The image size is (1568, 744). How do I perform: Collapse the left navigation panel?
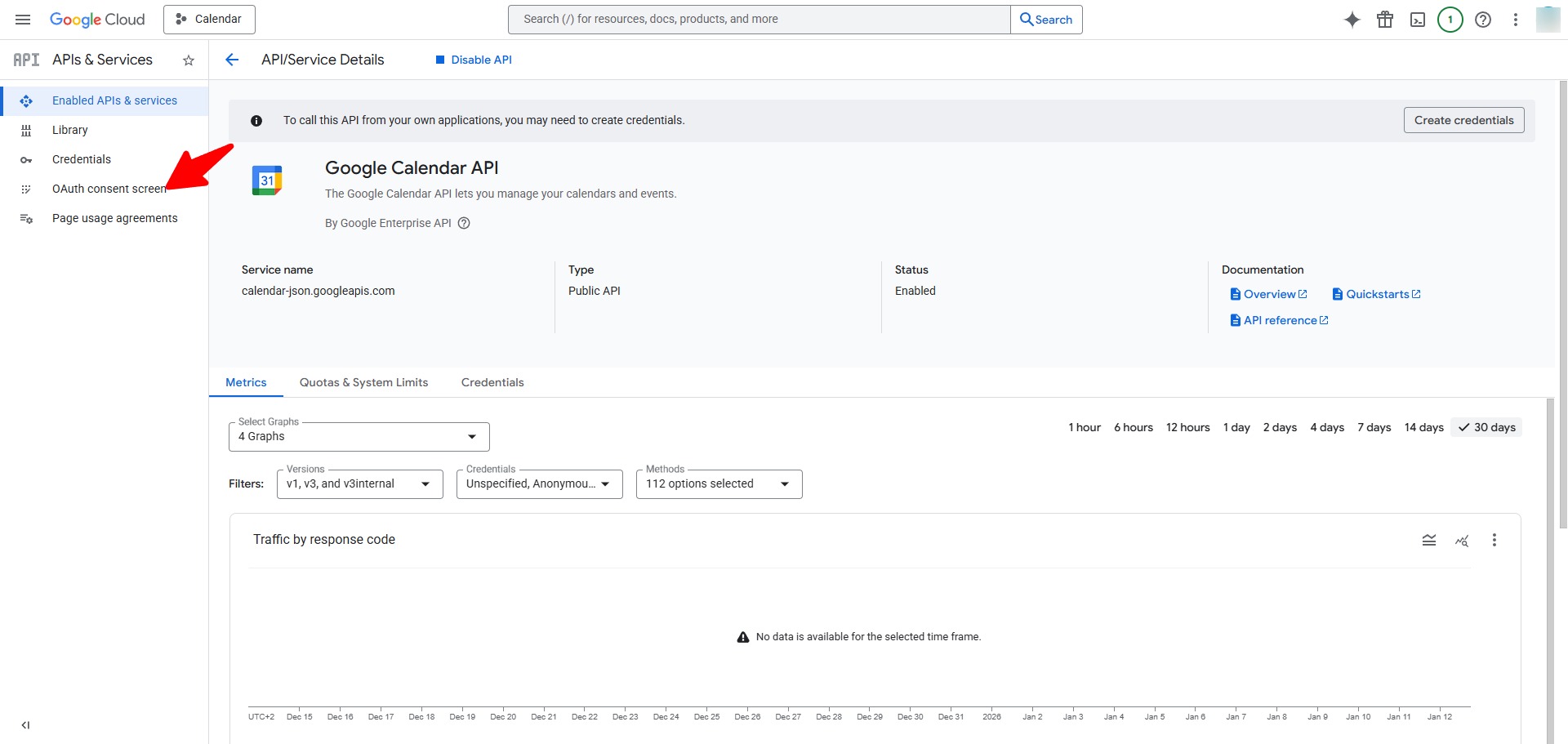click(x=26, y=725)
